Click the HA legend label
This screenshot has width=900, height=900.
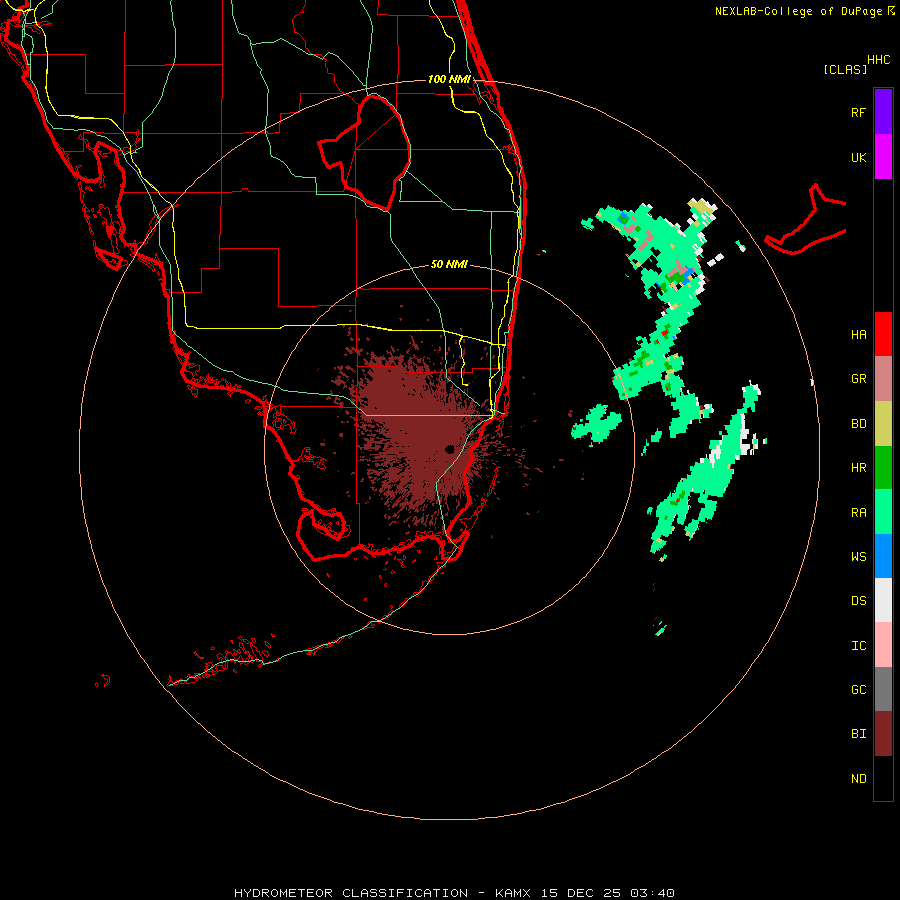pyautogui.click(x=858, y=334)
